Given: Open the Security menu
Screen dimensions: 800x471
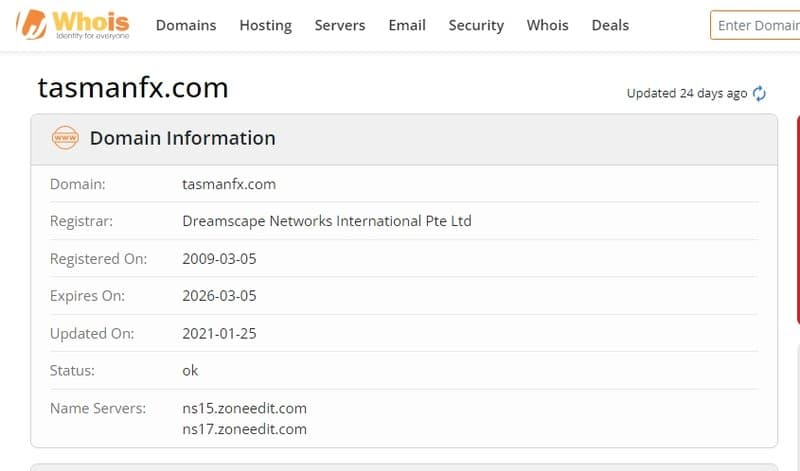Looking at the screenshot, I should [x=476, y=25].
